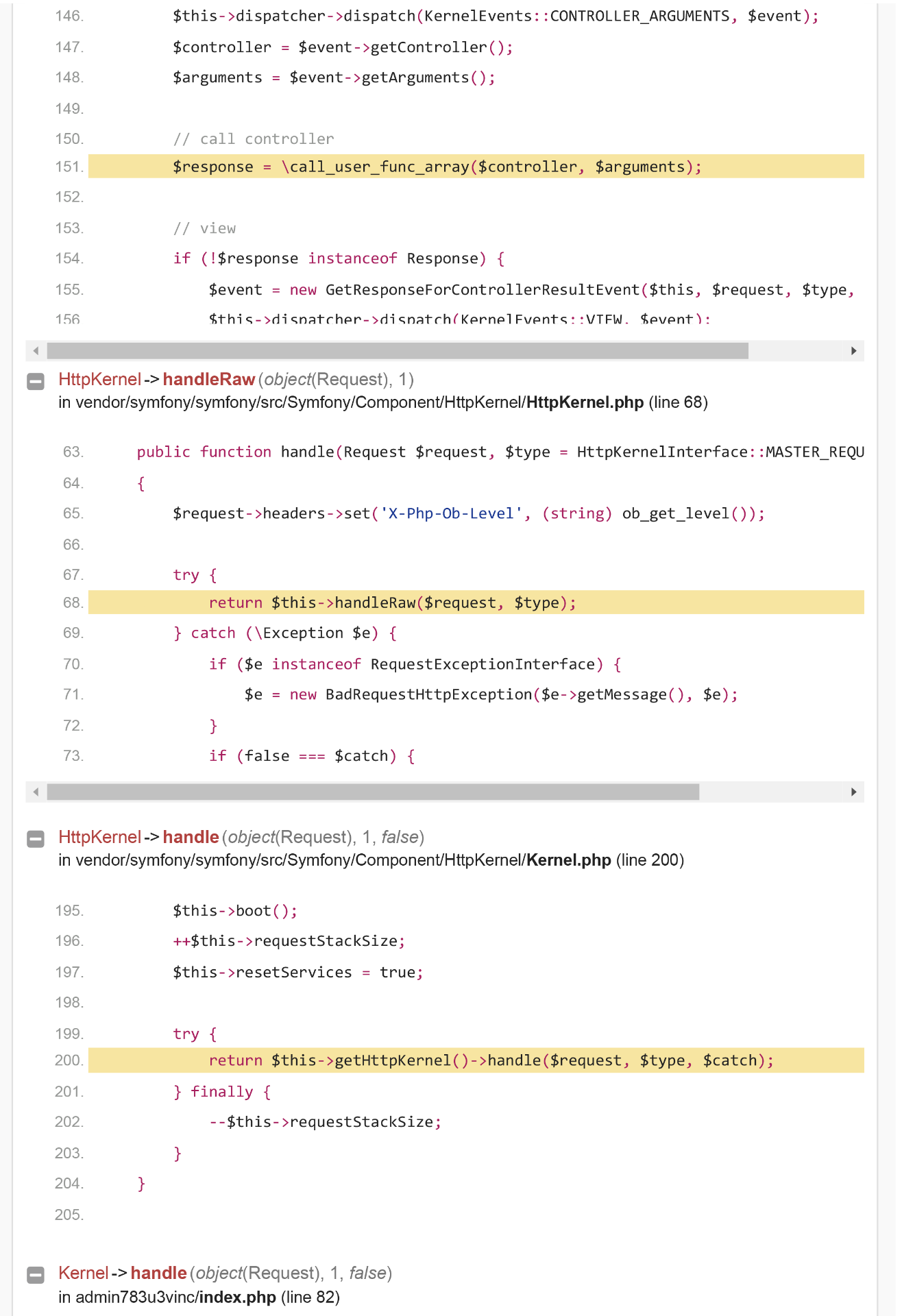
Task: Collapse the Kernel handle index.php trace entry
Action: point(36,1275)
